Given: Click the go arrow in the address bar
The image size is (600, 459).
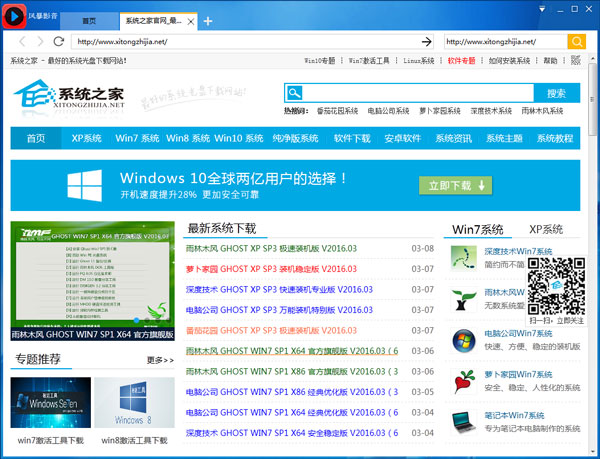Looking at the screenshot, I should pos(426,41).
